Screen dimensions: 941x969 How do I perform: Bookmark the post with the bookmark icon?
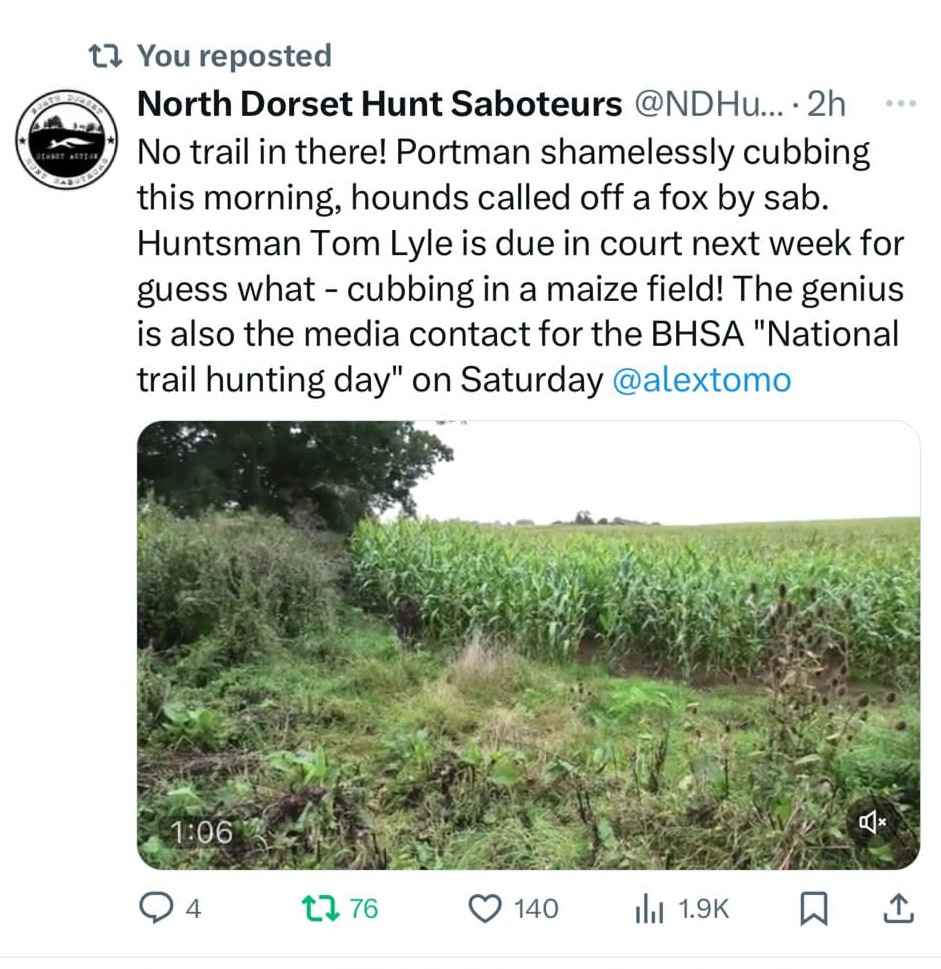[x=814, y=908]
